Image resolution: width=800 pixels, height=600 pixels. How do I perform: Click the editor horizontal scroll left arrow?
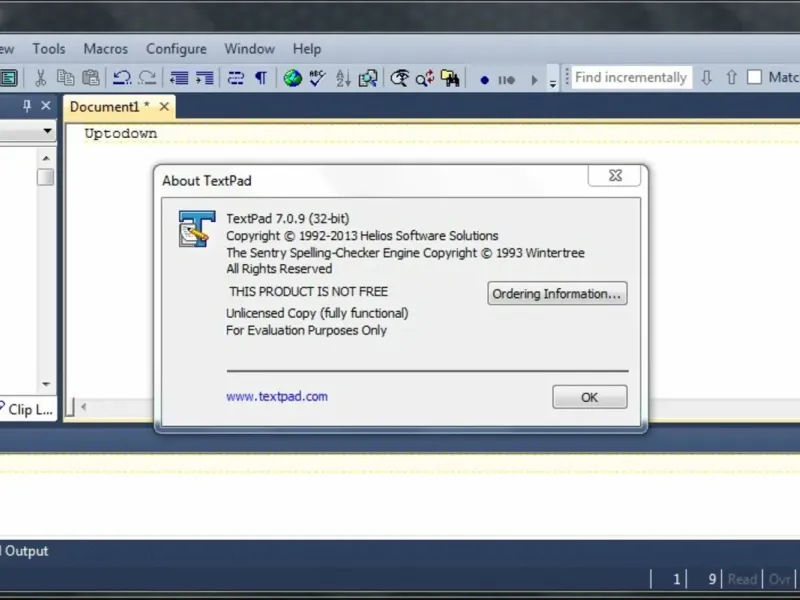84,407
